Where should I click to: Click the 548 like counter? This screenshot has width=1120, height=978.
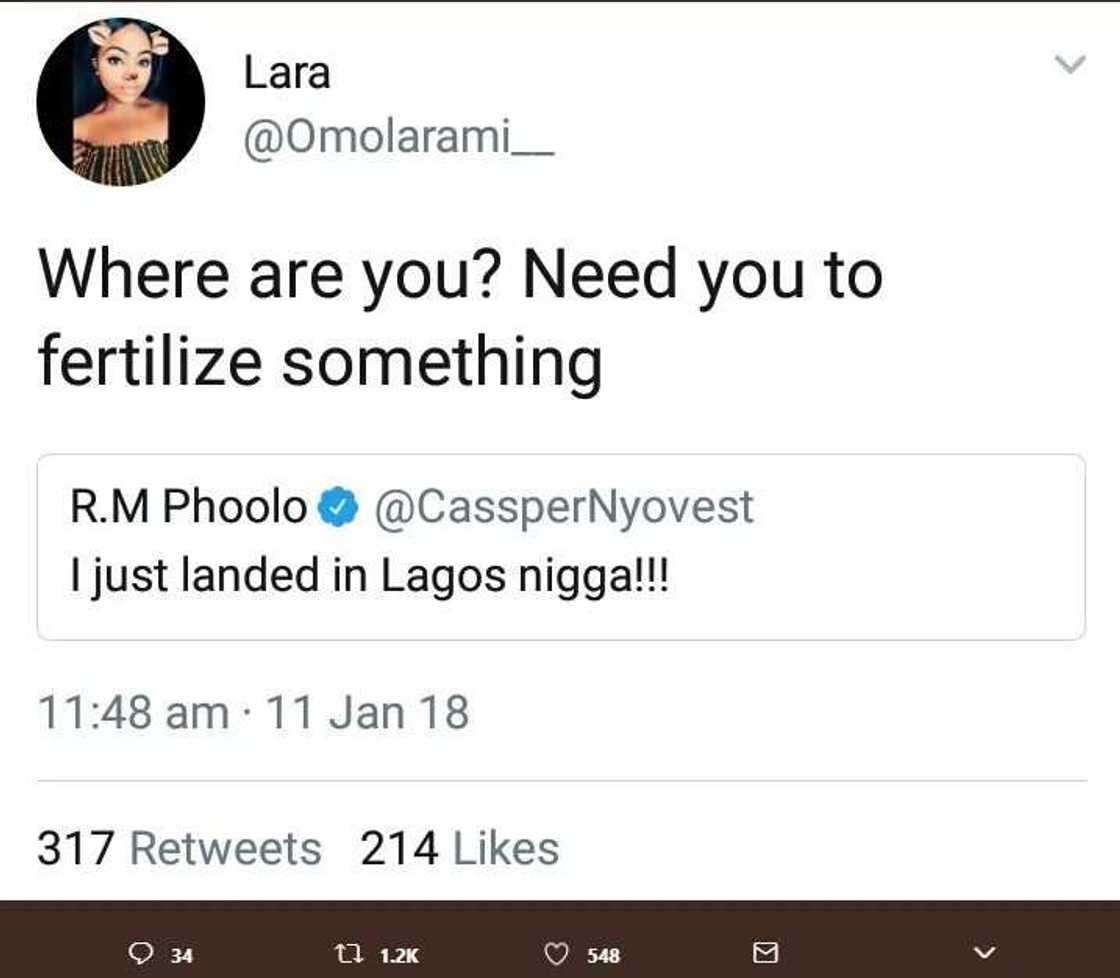click(603, 956)
